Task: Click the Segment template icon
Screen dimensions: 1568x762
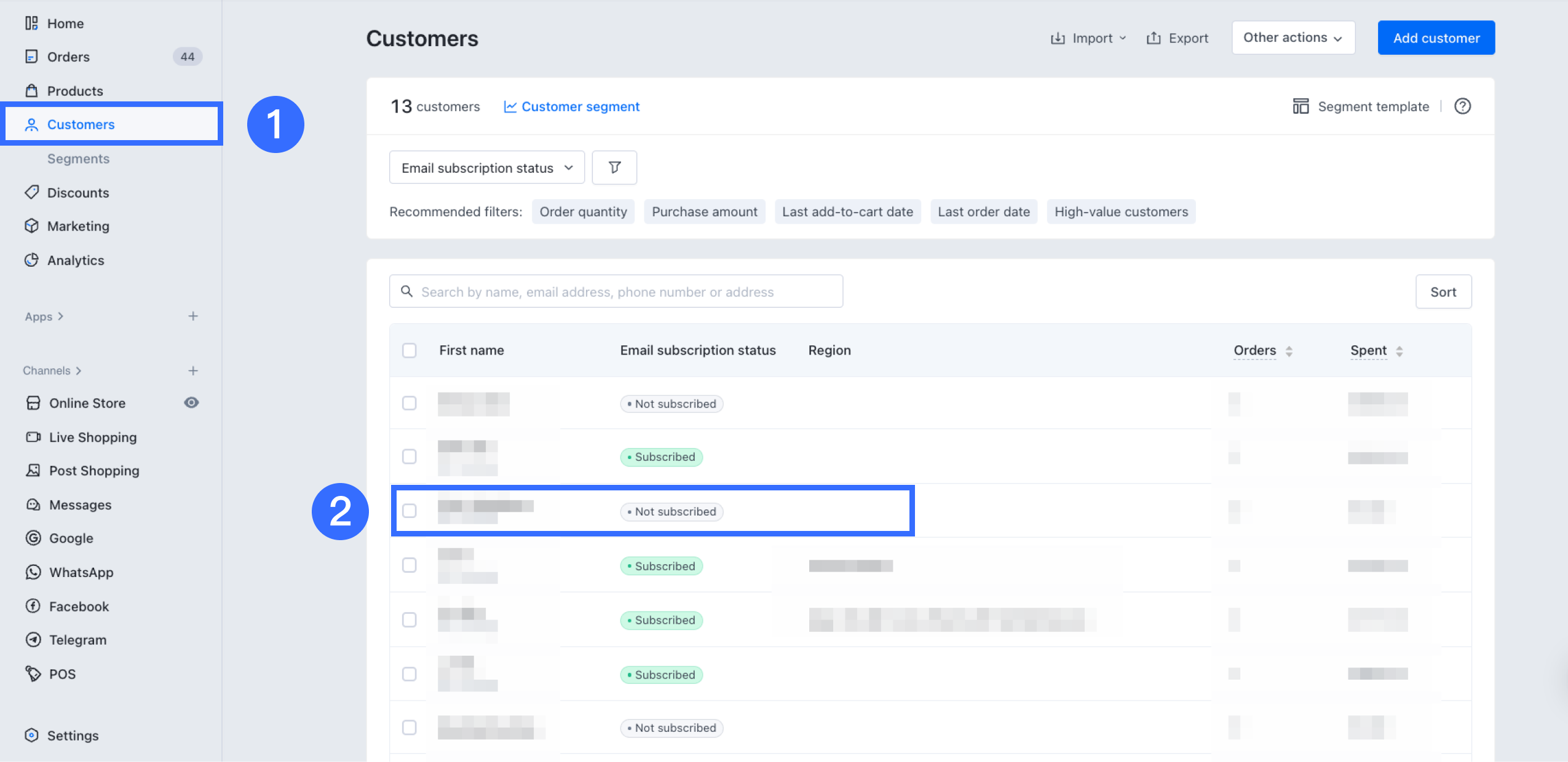Action: click(x=1301, y=106)
